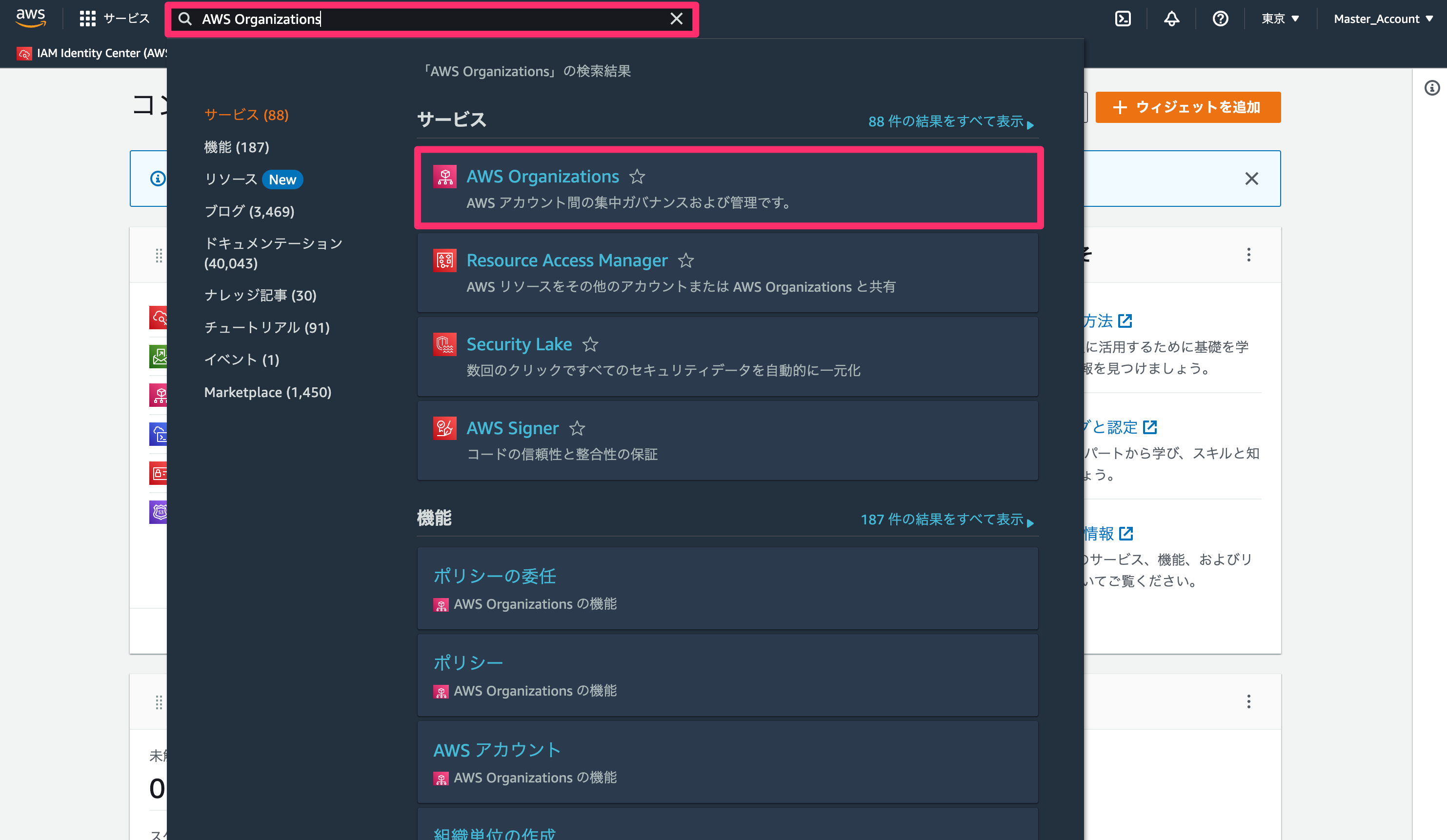Open the help question mark icon
This screenshot has height=840, width=1447.
click(1220, 19)
